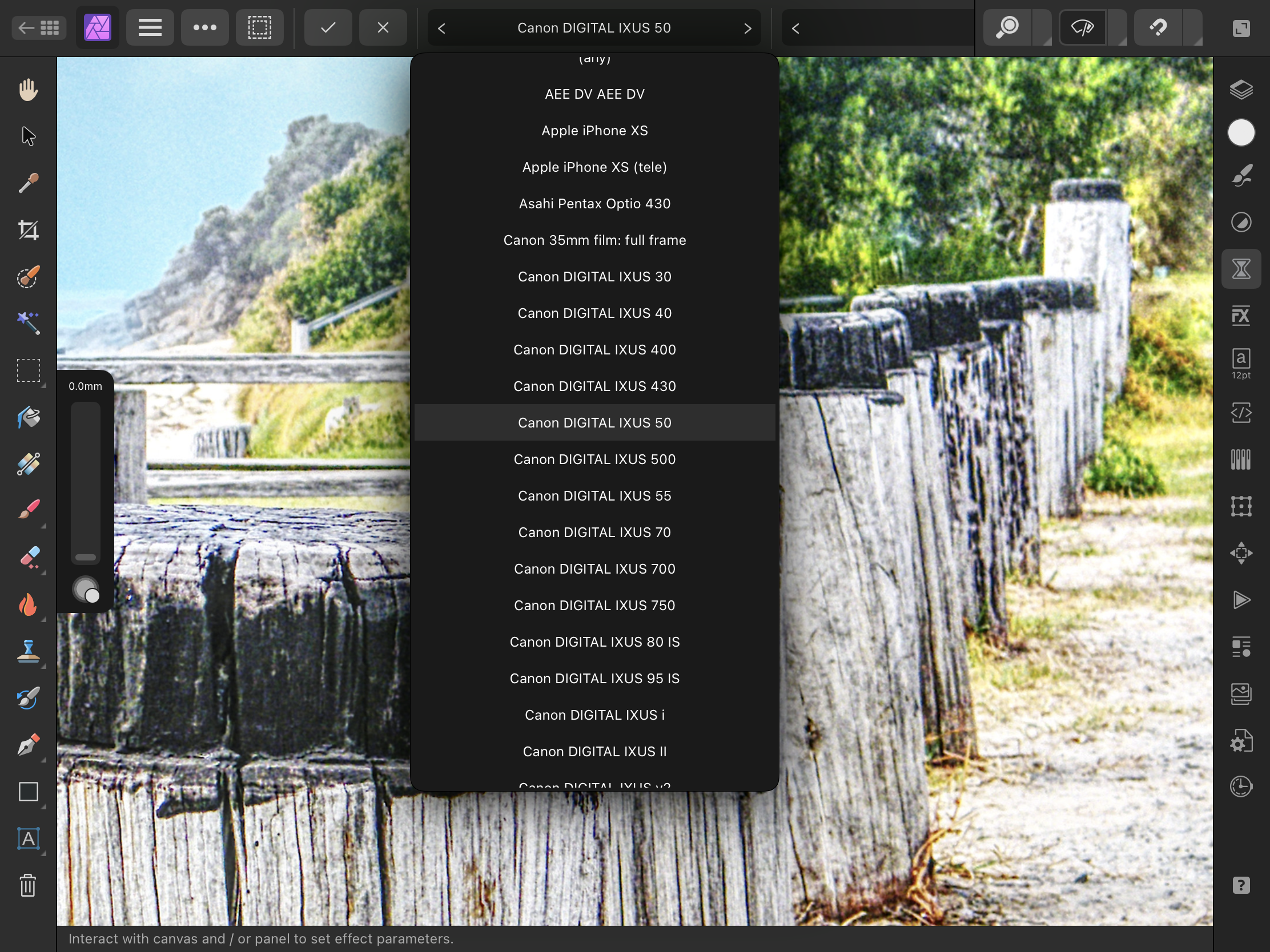Open the hamburger document menu

coord(150,27)
